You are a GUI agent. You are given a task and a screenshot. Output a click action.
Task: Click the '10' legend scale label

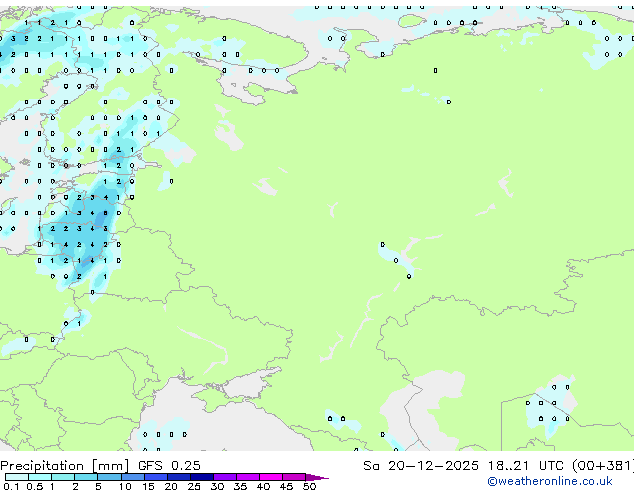tap(125, 486)
